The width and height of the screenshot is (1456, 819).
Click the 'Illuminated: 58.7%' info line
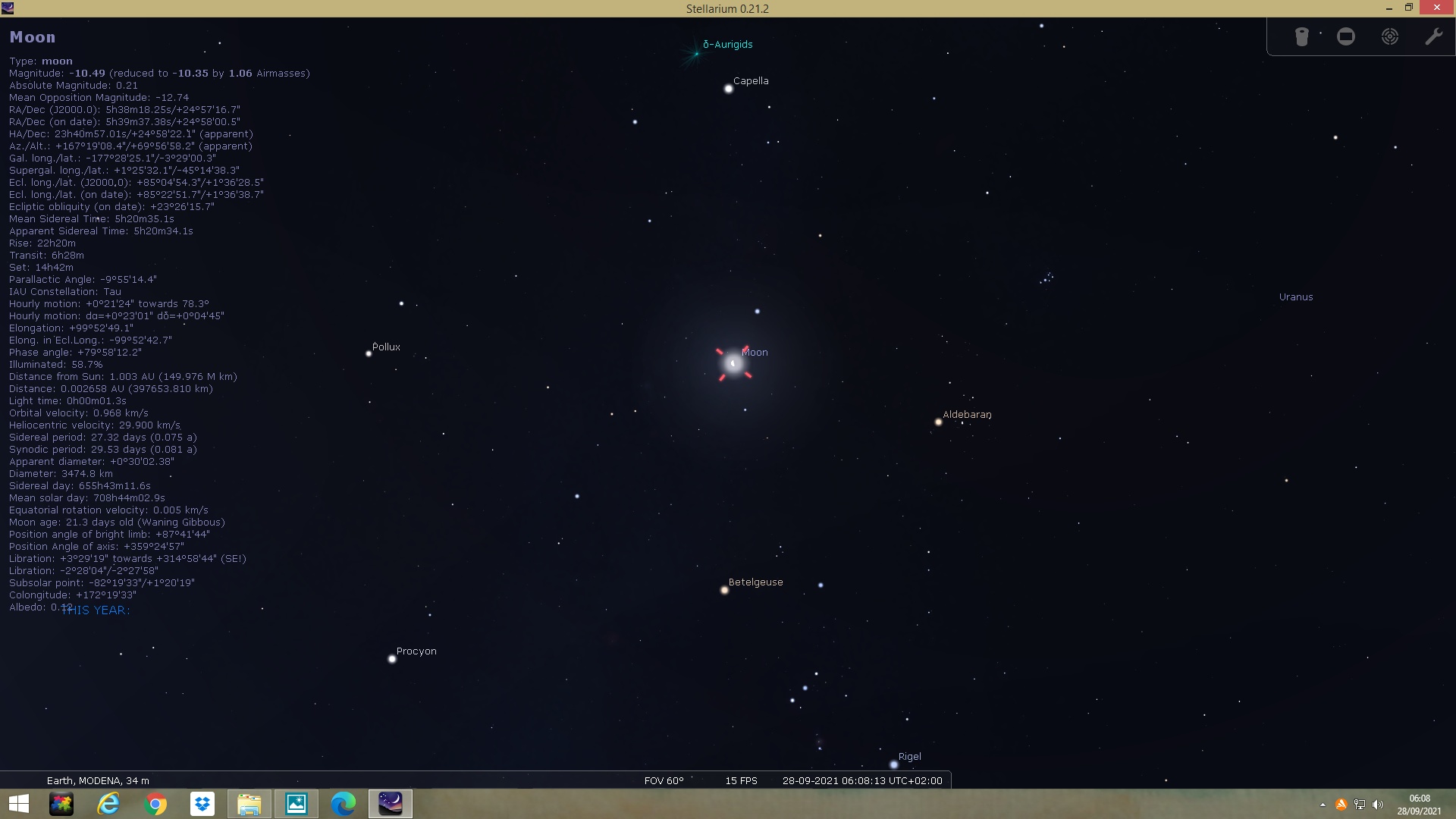click(x=56, y=365)
